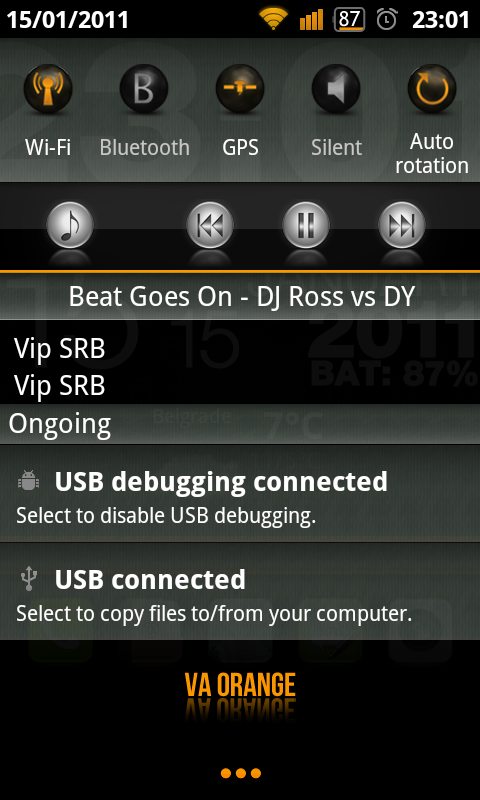Open the USB debugging connected notification

click(x=240, y=493)
